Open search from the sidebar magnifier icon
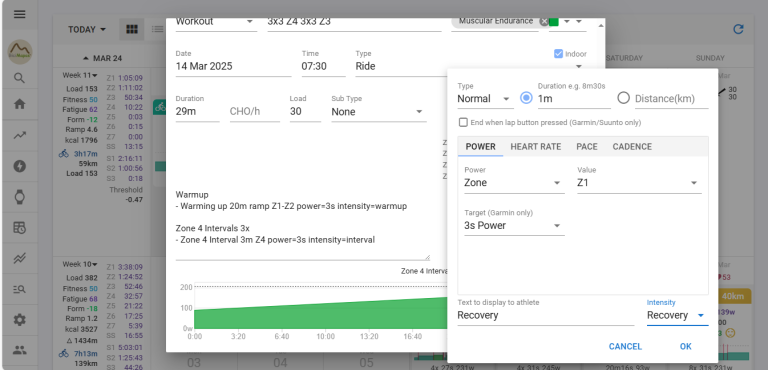 point(20,78)
